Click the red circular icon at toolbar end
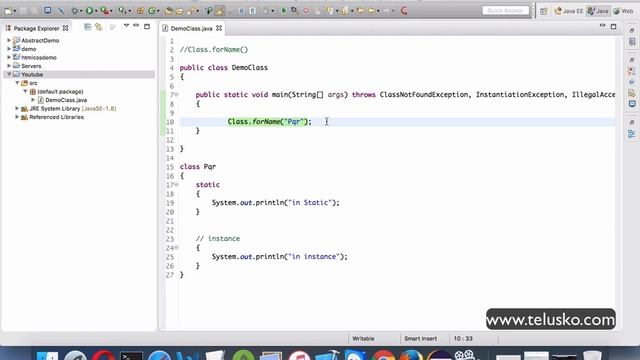Screen dimensions: 640x360 tap(404, 11)
